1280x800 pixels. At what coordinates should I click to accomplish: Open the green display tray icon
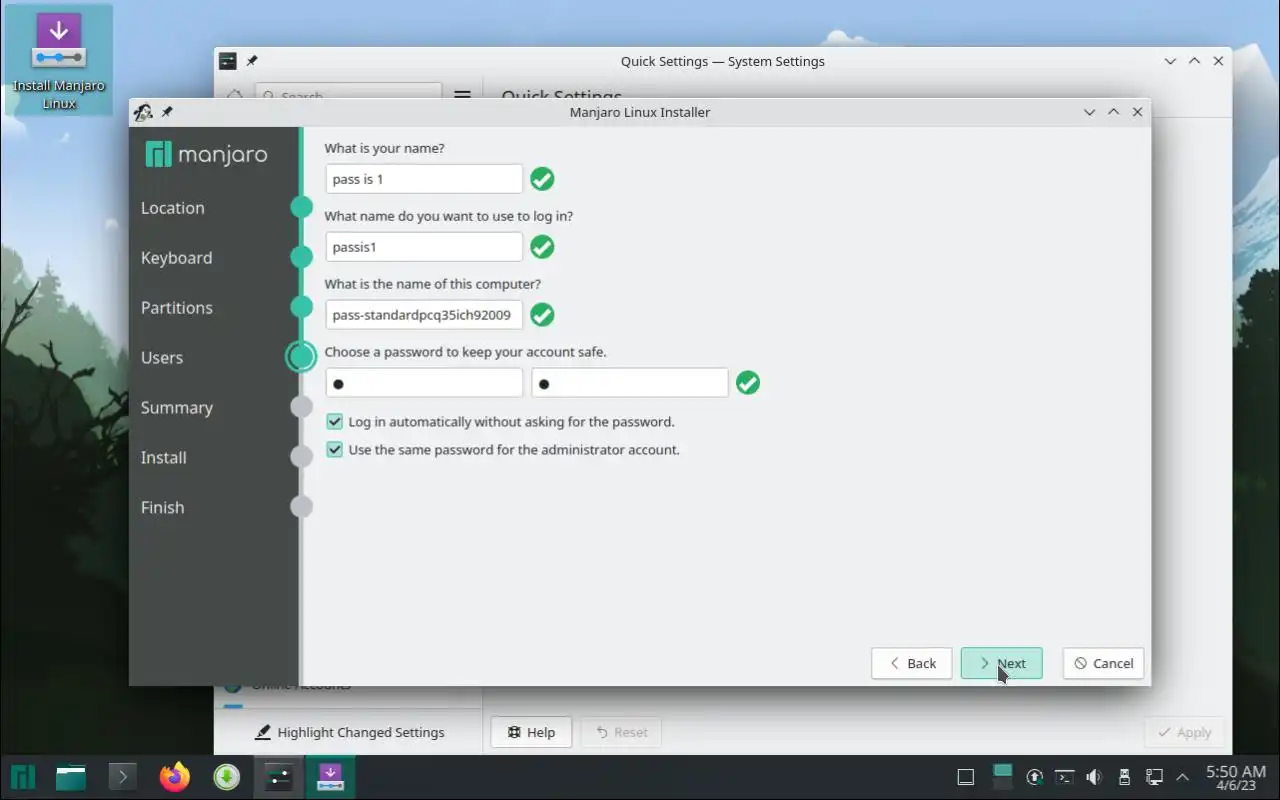tap(1002, 776)
